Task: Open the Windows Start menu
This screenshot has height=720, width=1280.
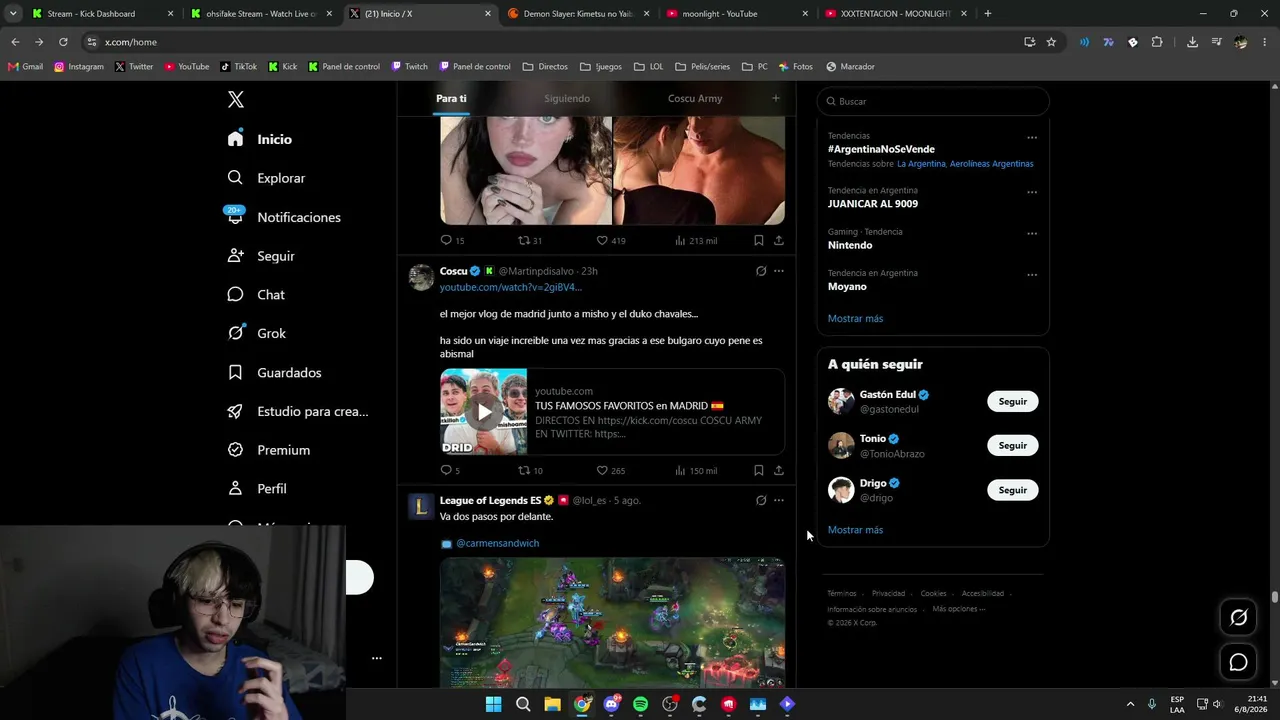Action: (493, 704)
